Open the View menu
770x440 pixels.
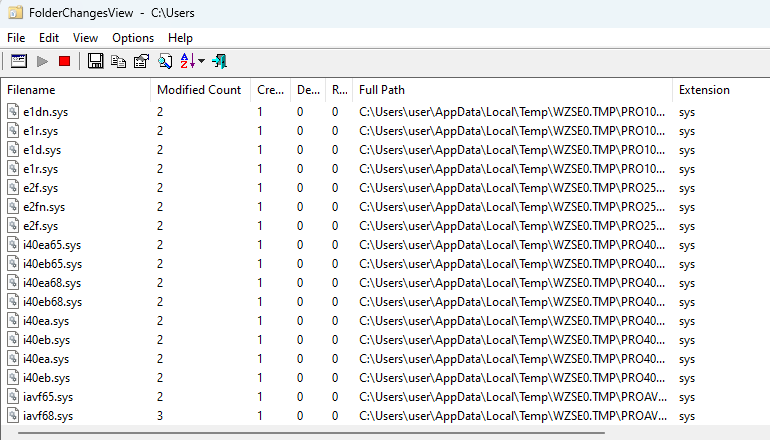pos(86,37)
